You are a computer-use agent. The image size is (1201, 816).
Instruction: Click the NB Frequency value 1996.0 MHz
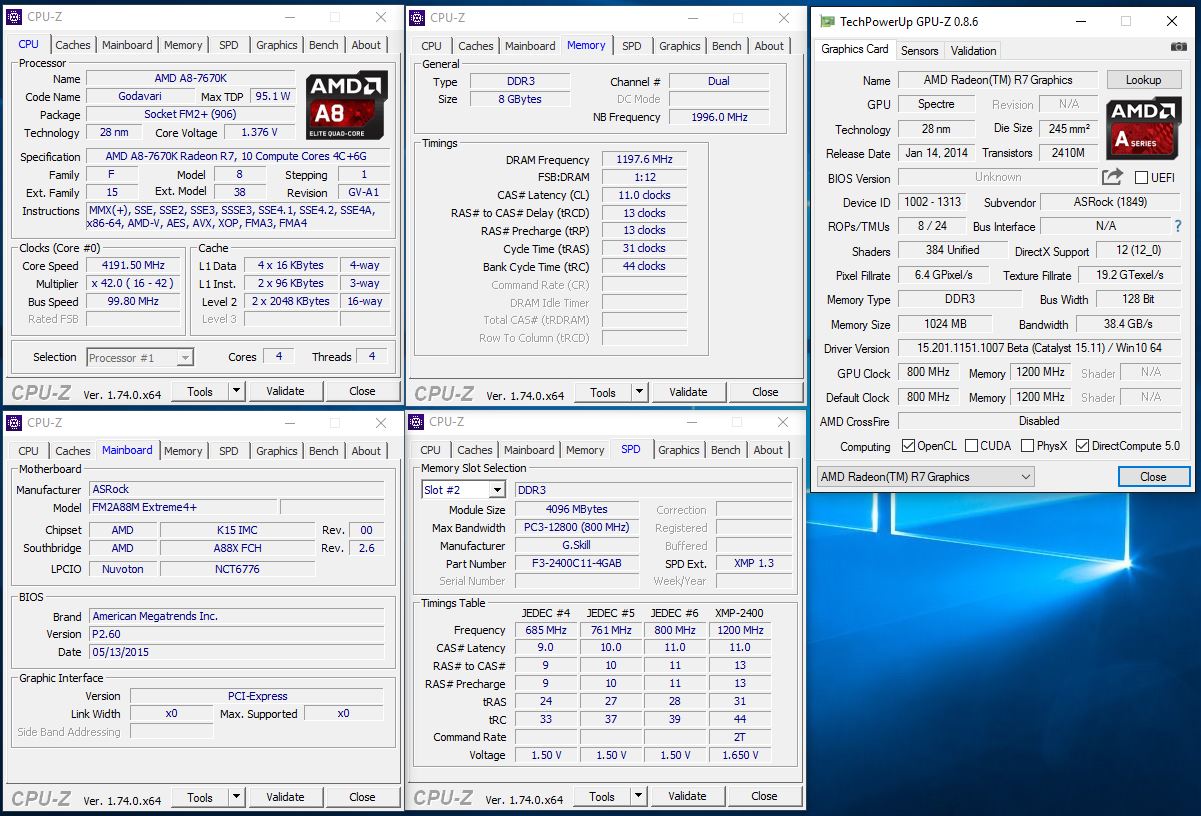719,117
